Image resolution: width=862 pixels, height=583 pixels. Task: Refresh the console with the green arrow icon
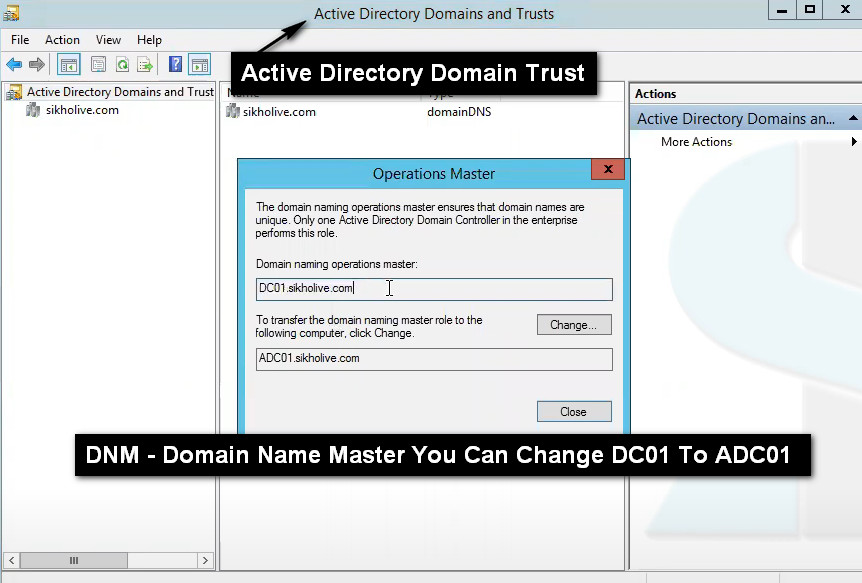122,65
